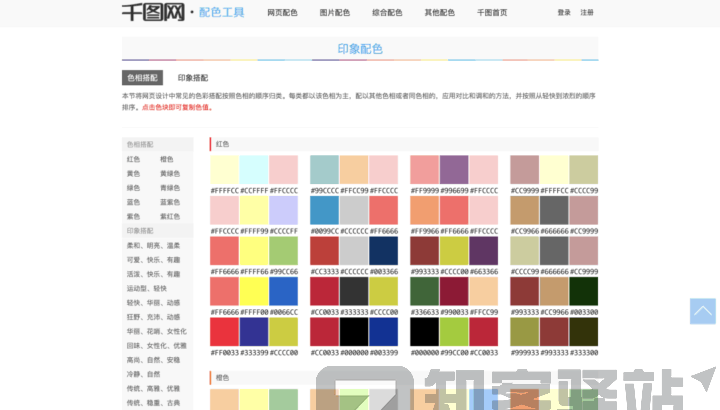Click the 注册 register link
This screenshot has width=720, height=410.
tap(587, 13)
